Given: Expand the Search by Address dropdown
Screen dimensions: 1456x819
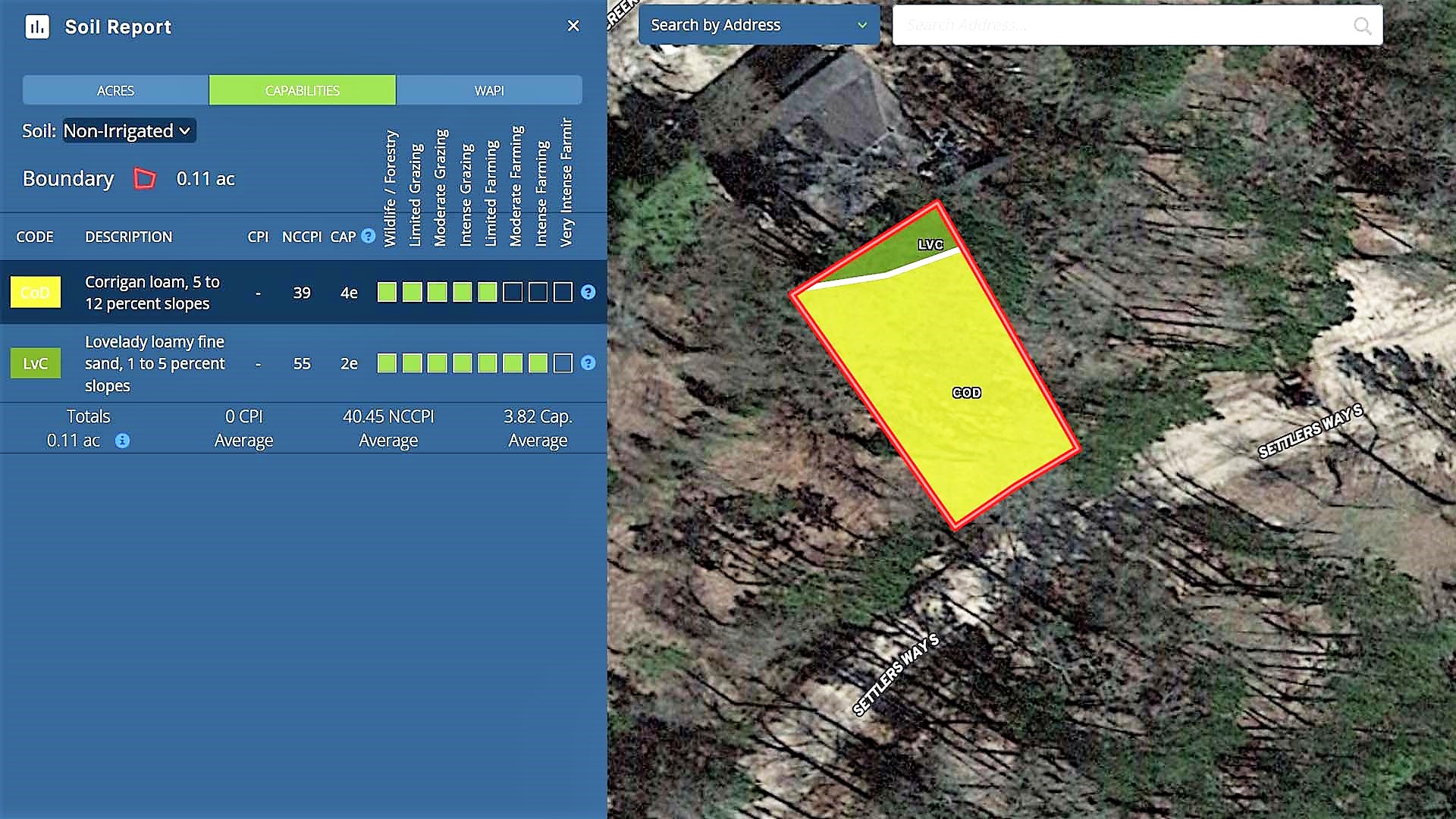Looking at the screenshot, I should [x=758, y=25].
